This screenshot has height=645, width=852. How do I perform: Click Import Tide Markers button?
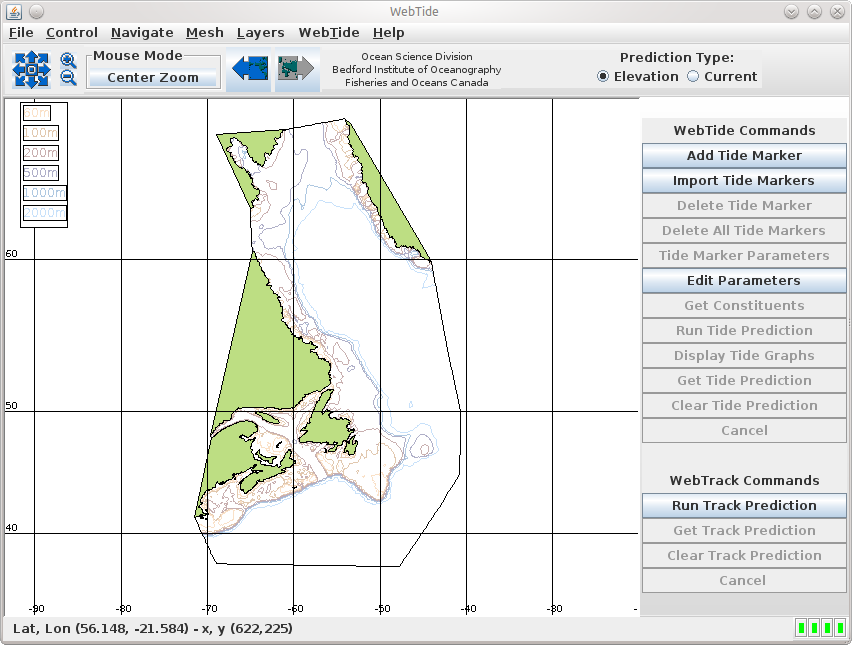(x=744, y=181)
